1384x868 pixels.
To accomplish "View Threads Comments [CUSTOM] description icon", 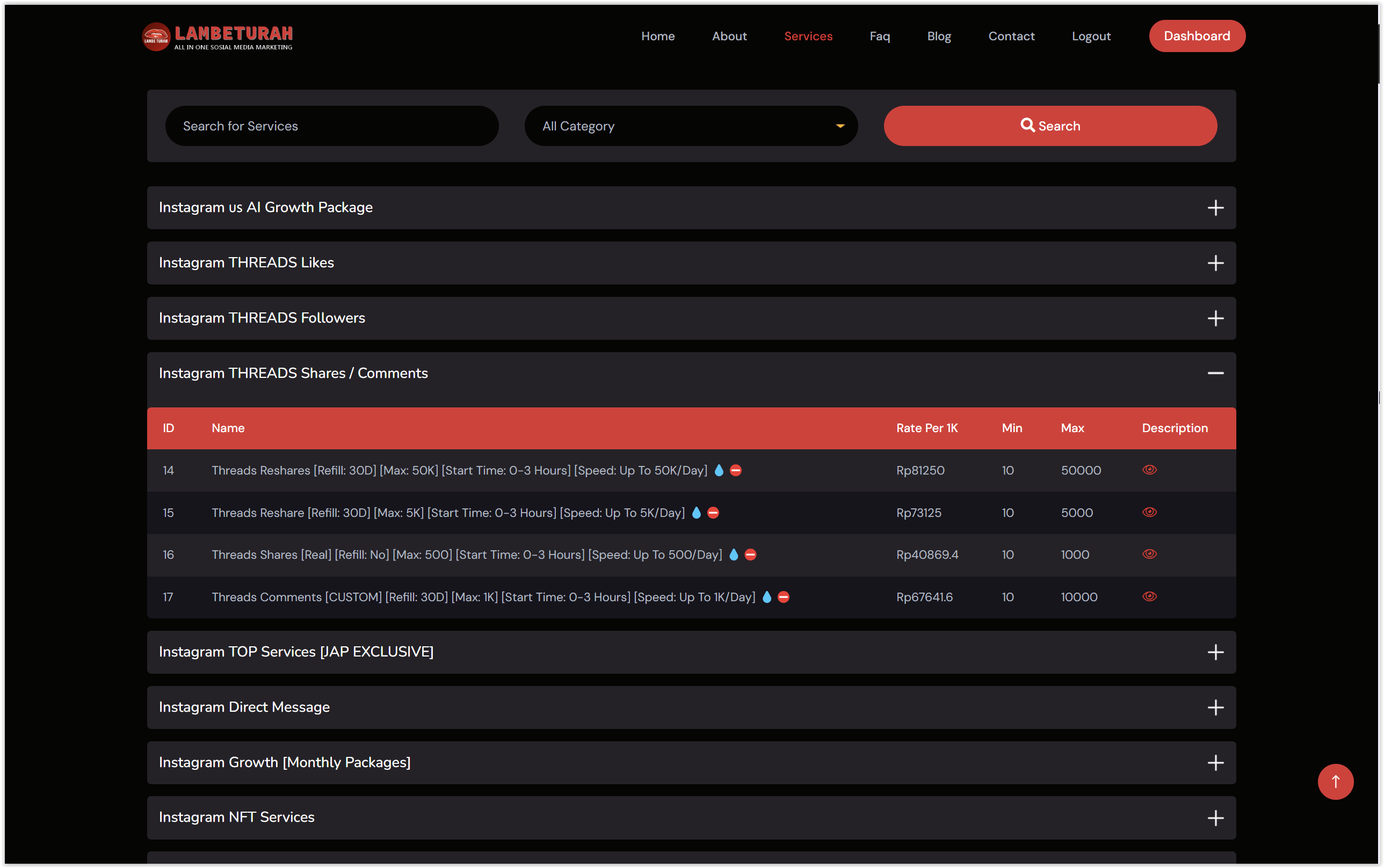I will 1150,596.
